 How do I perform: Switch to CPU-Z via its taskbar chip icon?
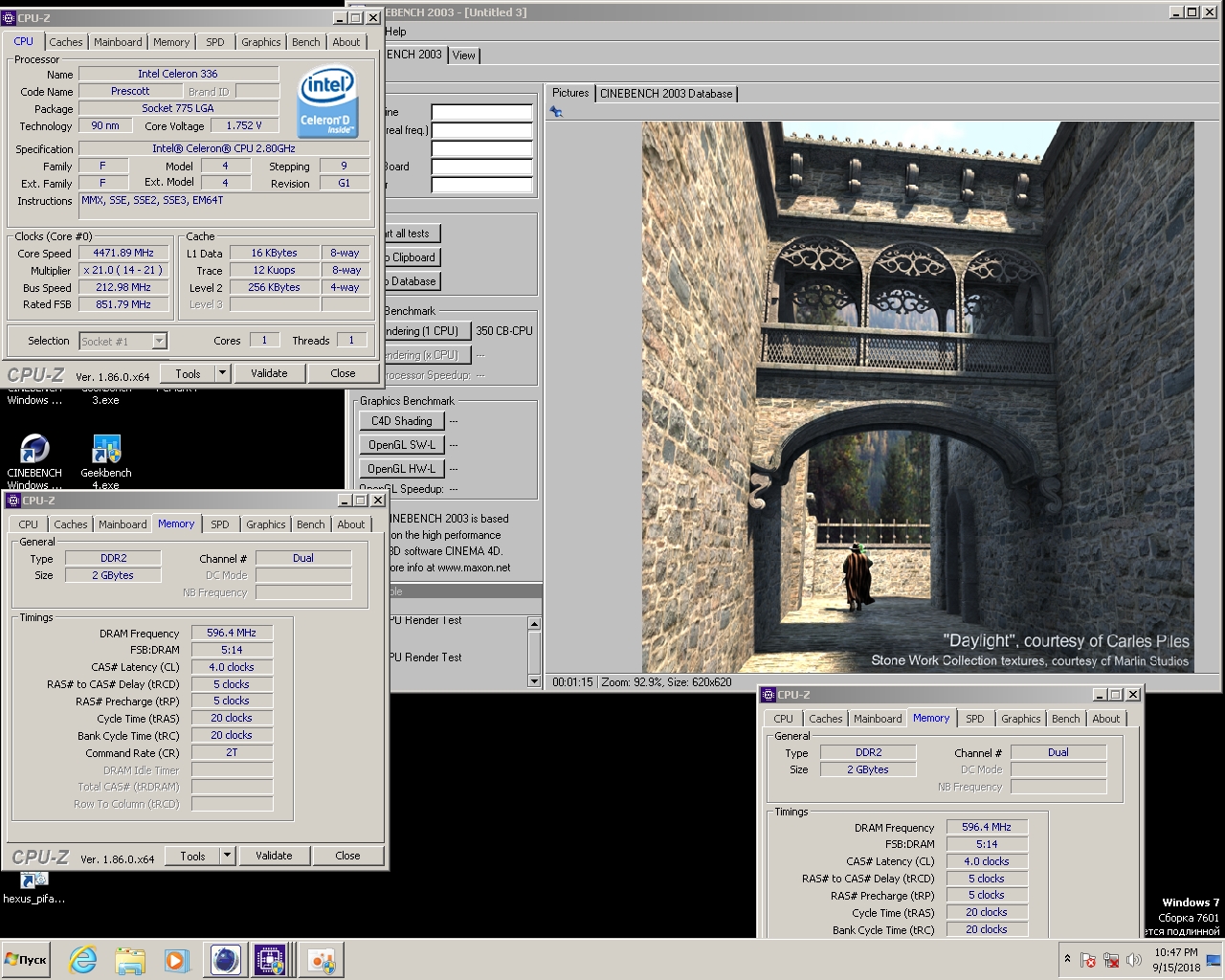(x=271, y=960)
